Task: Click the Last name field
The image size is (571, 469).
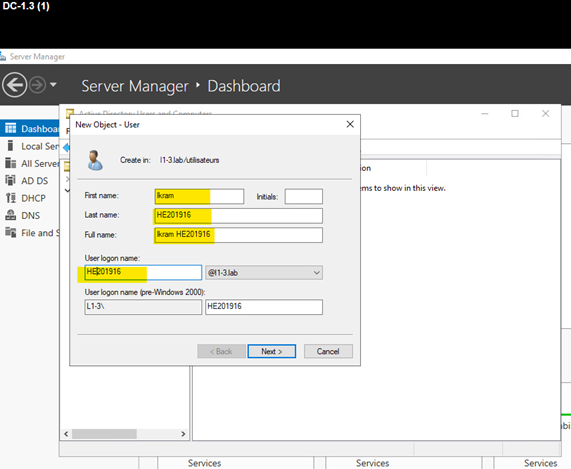Action: click(x=239, y=215)
